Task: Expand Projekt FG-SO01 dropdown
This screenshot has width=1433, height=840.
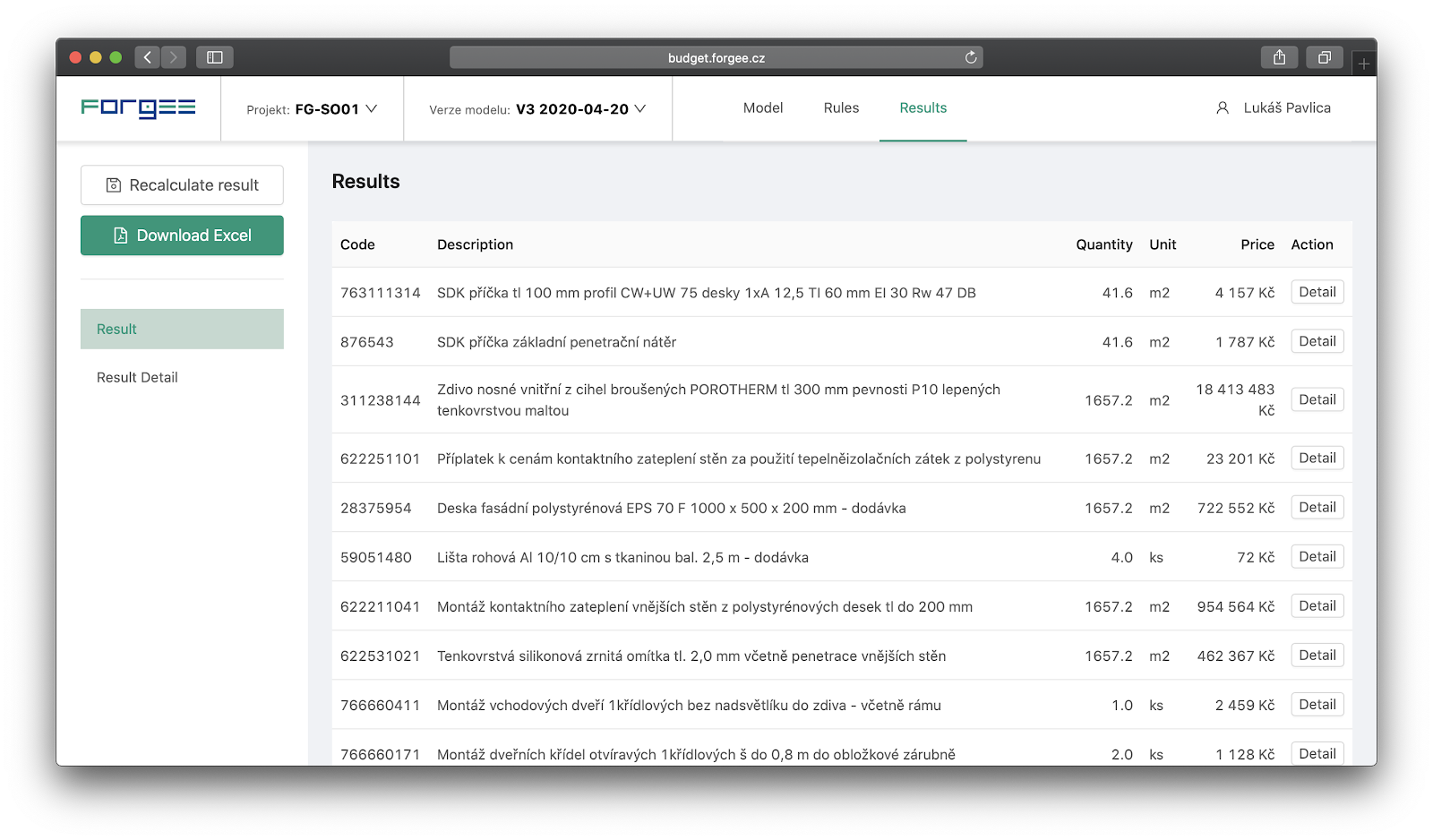Action: tap(312, 109)
